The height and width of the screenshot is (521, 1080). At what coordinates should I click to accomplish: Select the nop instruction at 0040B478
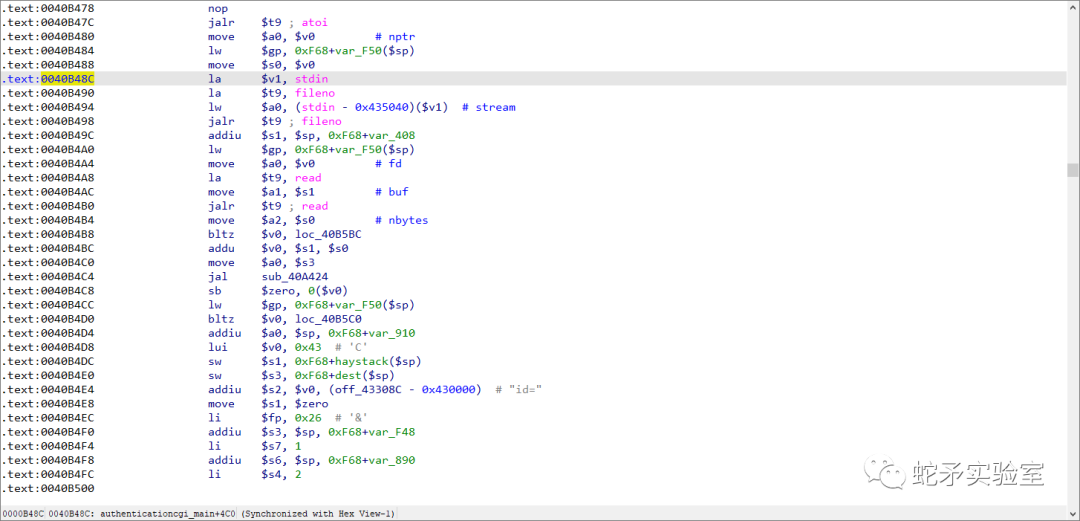(218, 8)
